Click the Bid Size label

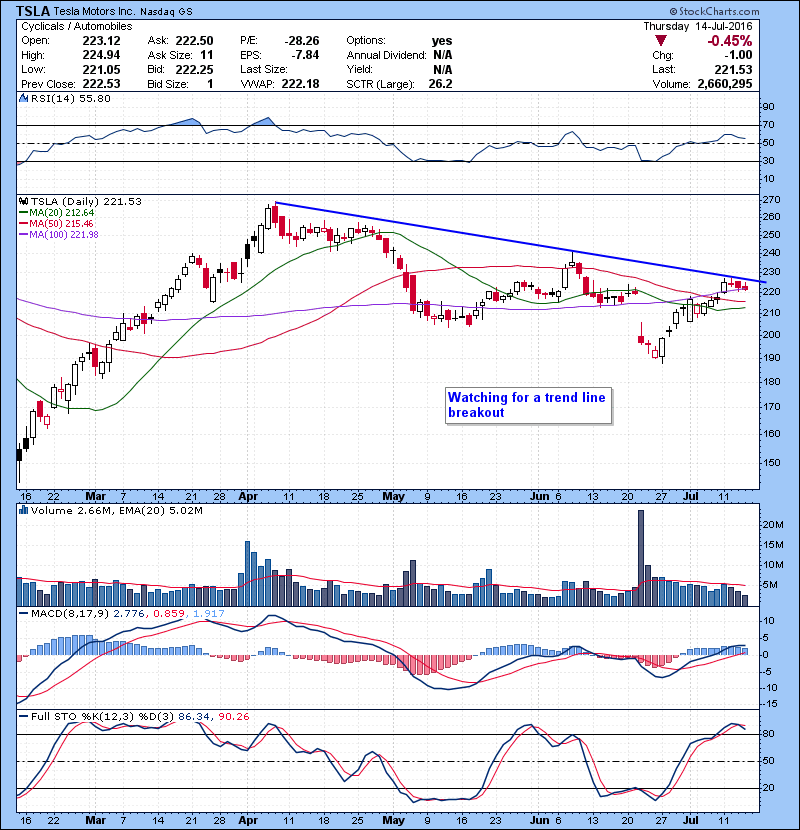[x=168, y=84]
